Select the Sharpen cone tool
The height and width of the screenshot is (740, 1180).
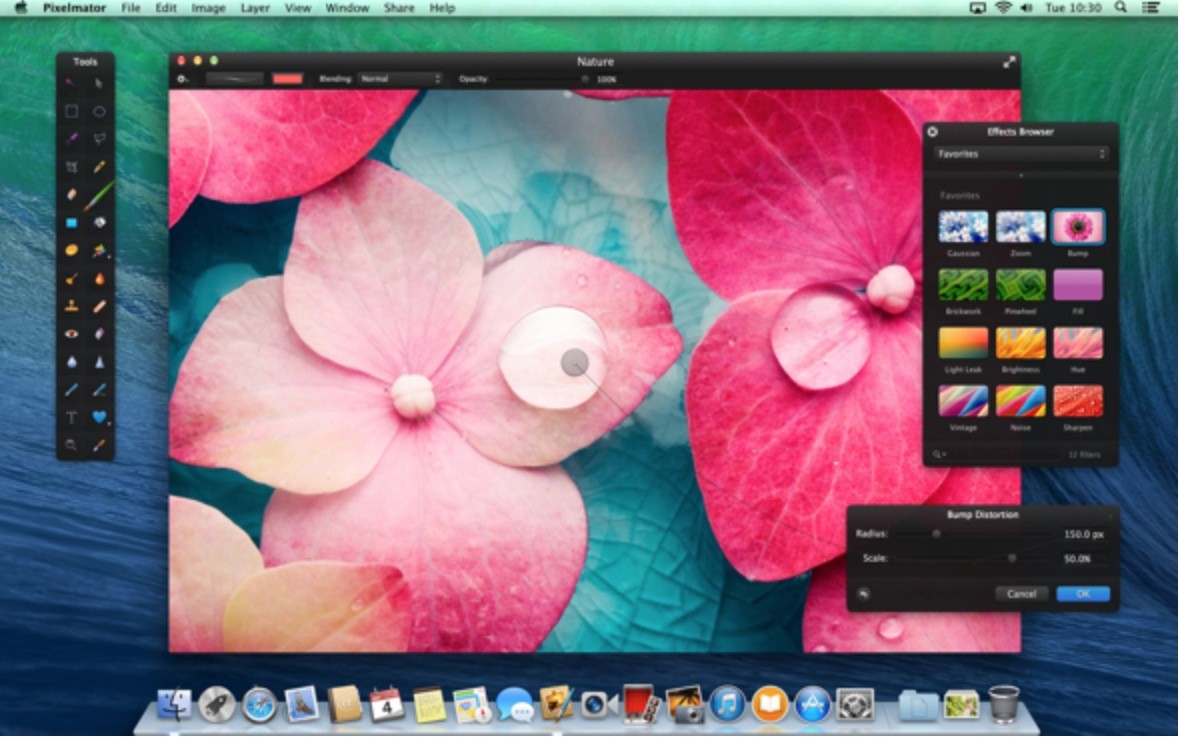pyautogui.click(x=99, y=361)
